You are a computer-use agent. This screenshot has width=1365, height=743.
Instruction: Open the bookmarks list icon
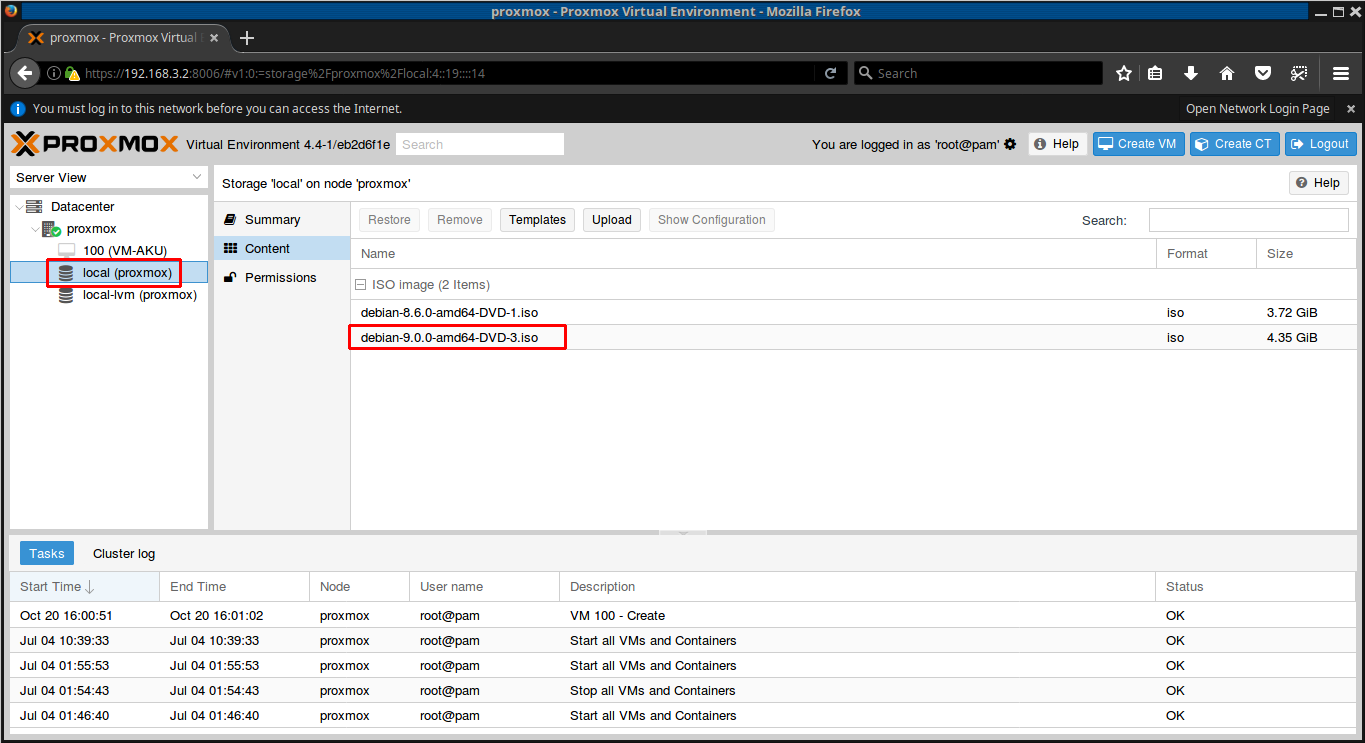pos(1155,73)
